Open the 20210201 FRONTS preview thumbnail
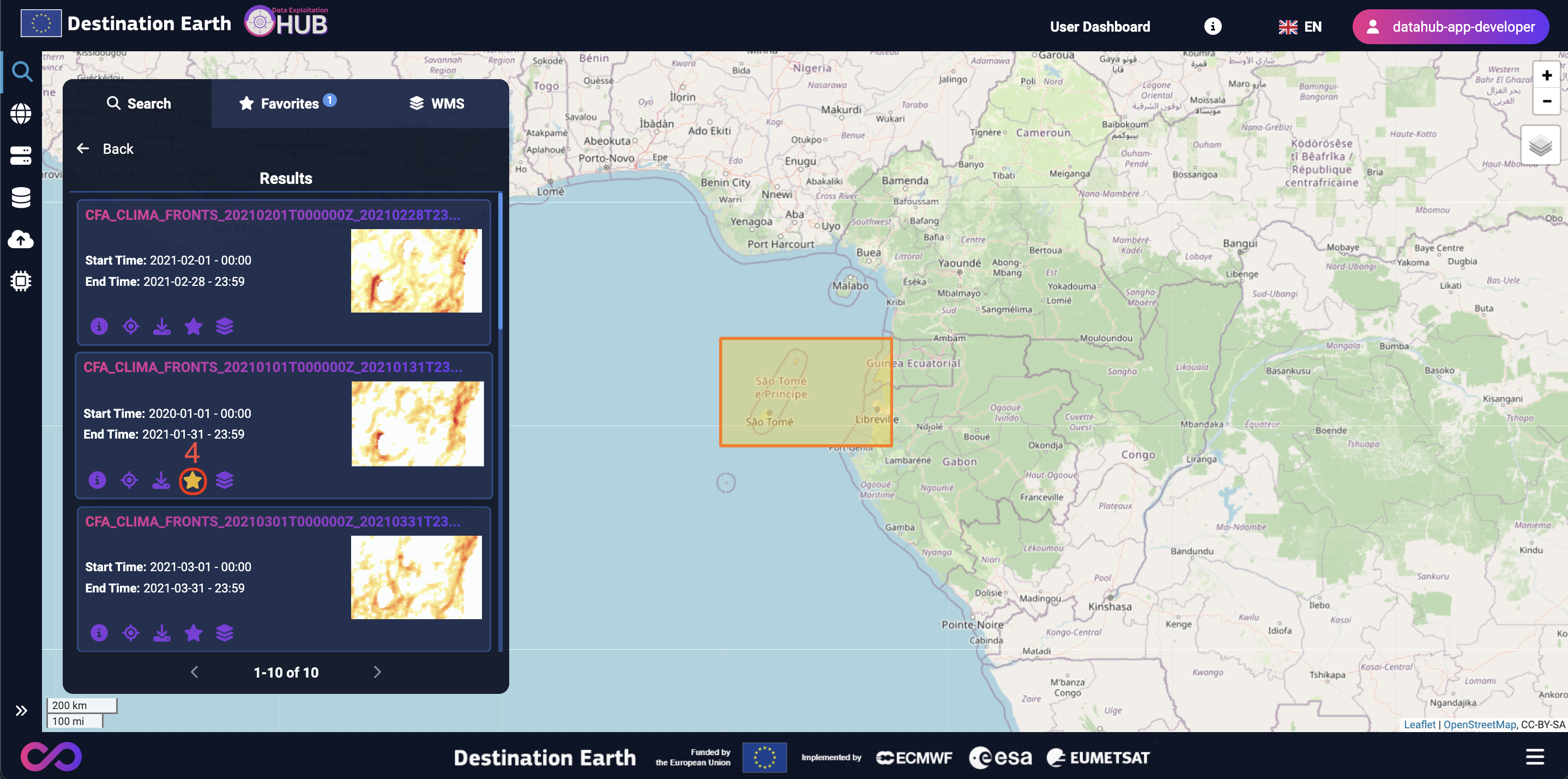Viewport: 1568px width, 779px height. (x=417, y=271)
